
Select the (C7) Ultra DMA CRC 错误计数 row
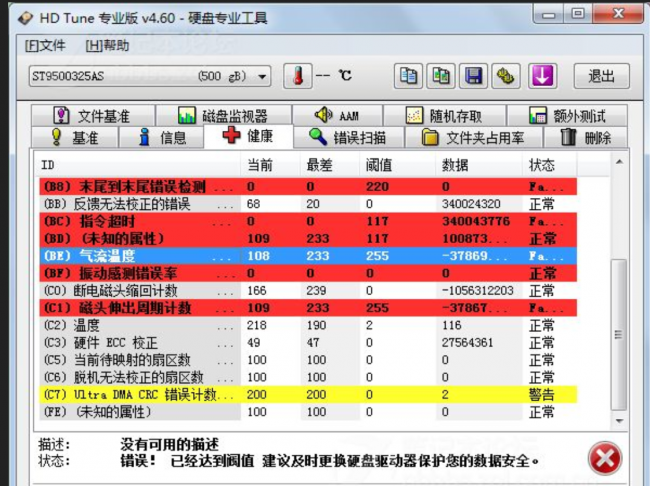308,395
